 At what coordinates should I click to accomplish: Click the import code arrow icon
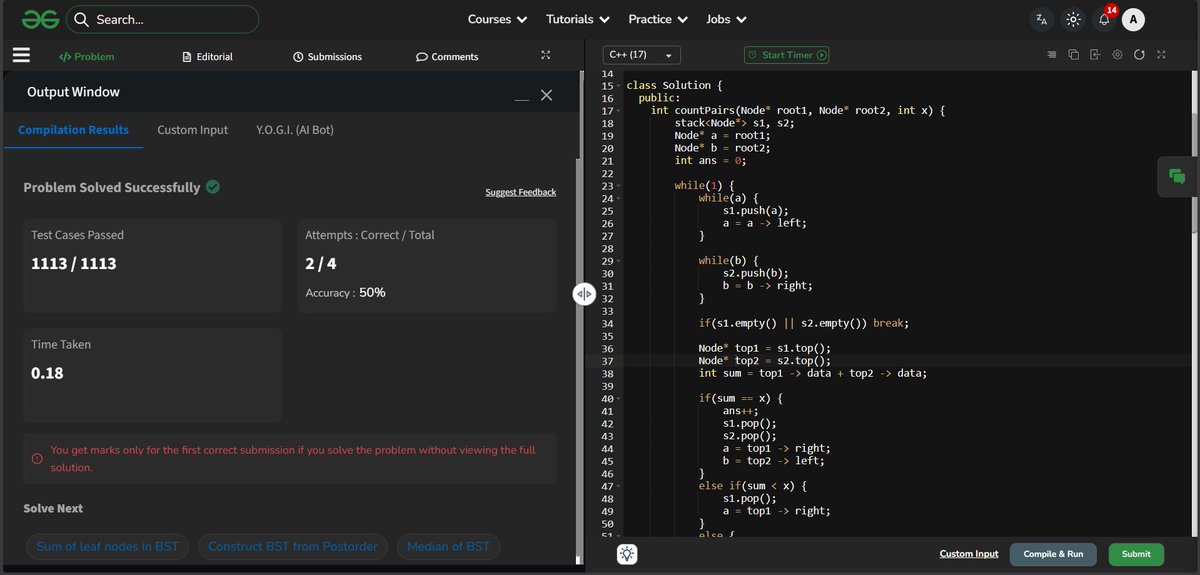pos(1095,55)
